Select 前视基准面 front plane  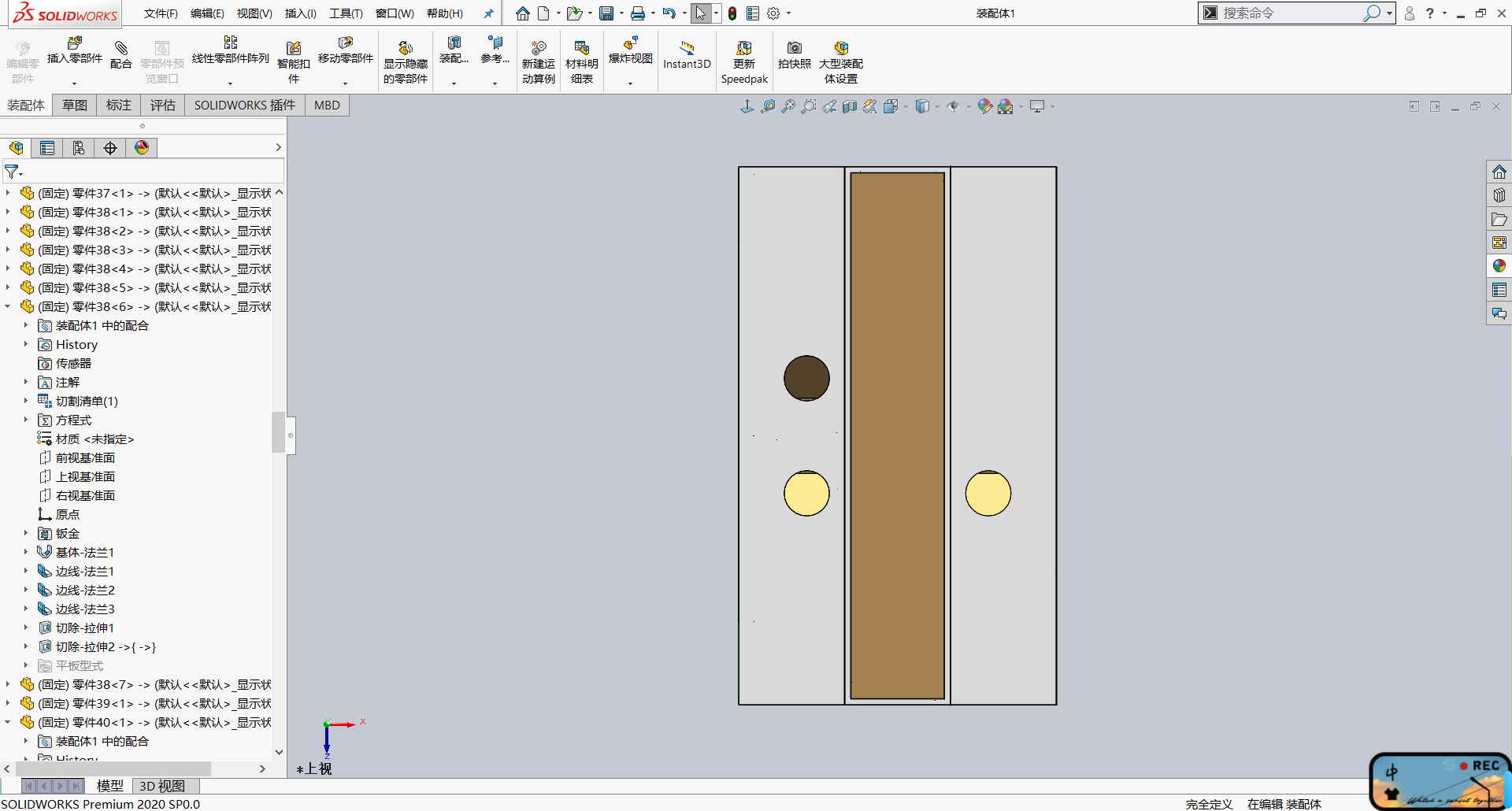(x=85, y=457)
